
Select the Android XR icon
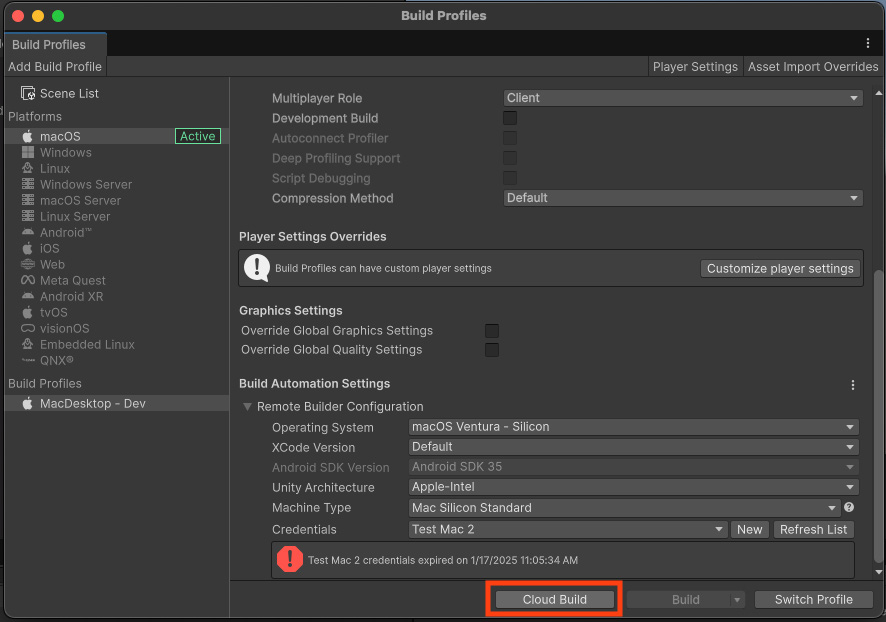pos(28,296)
